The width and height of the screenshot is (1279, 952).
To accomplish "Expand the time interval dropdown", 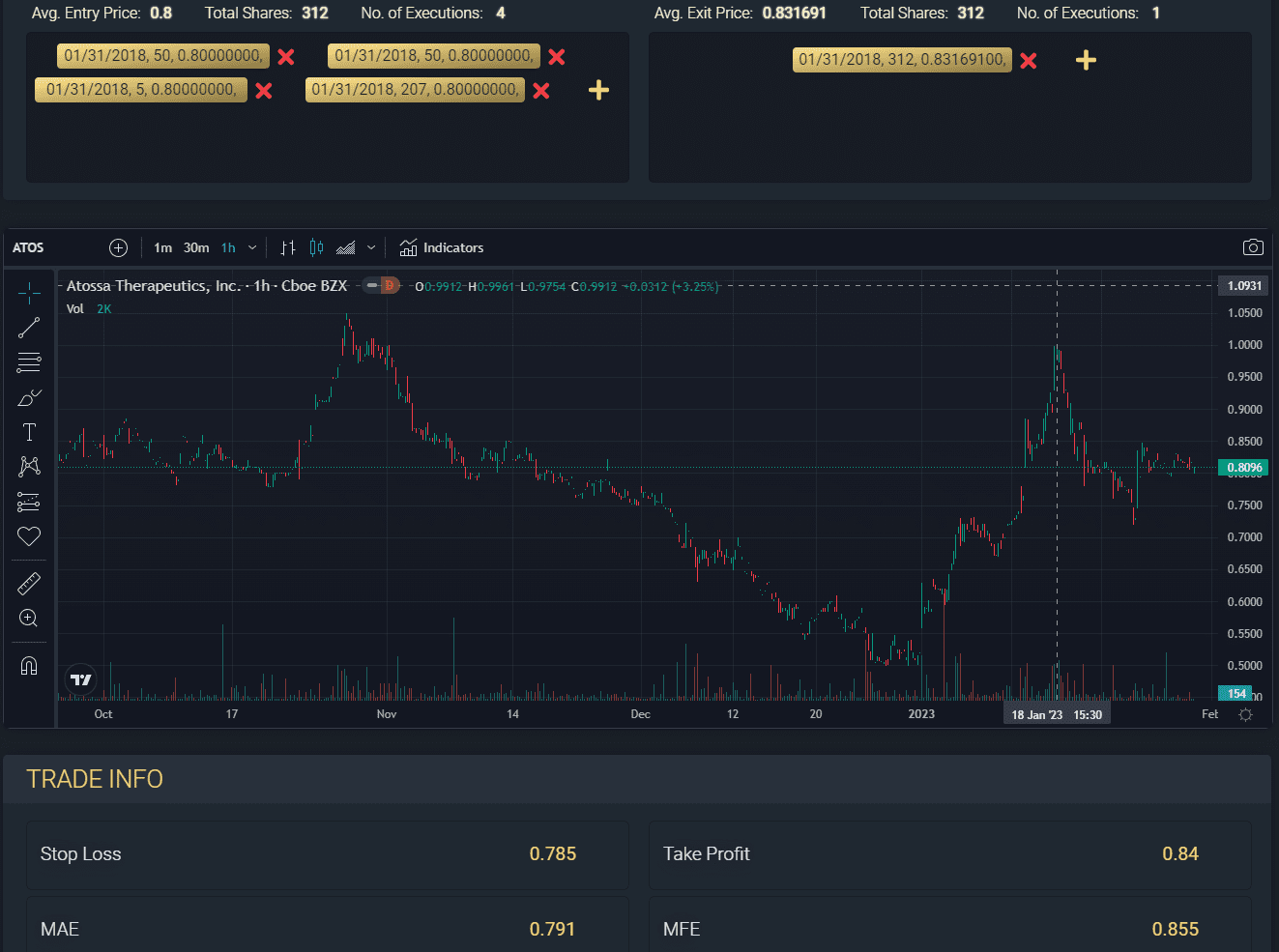I will click(252, 247).
